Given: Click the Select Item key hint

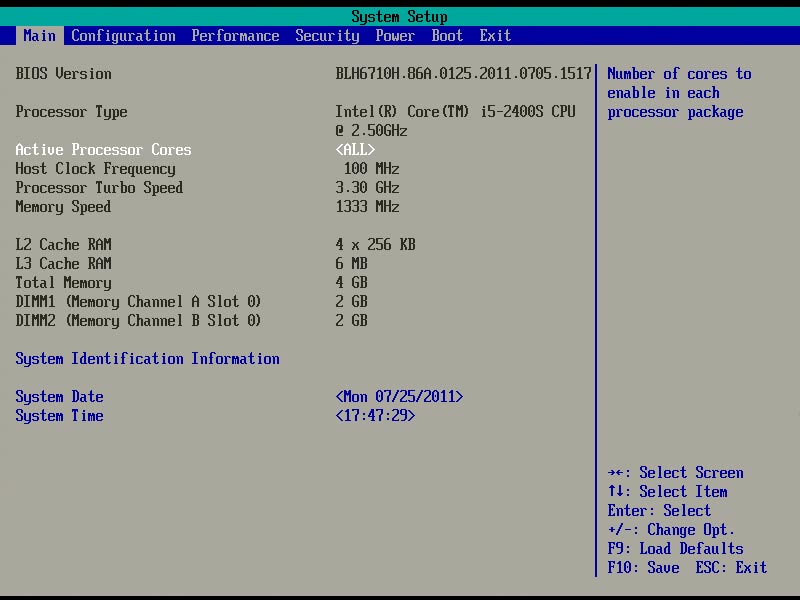Looking at the screenshot, I should 667,492.
